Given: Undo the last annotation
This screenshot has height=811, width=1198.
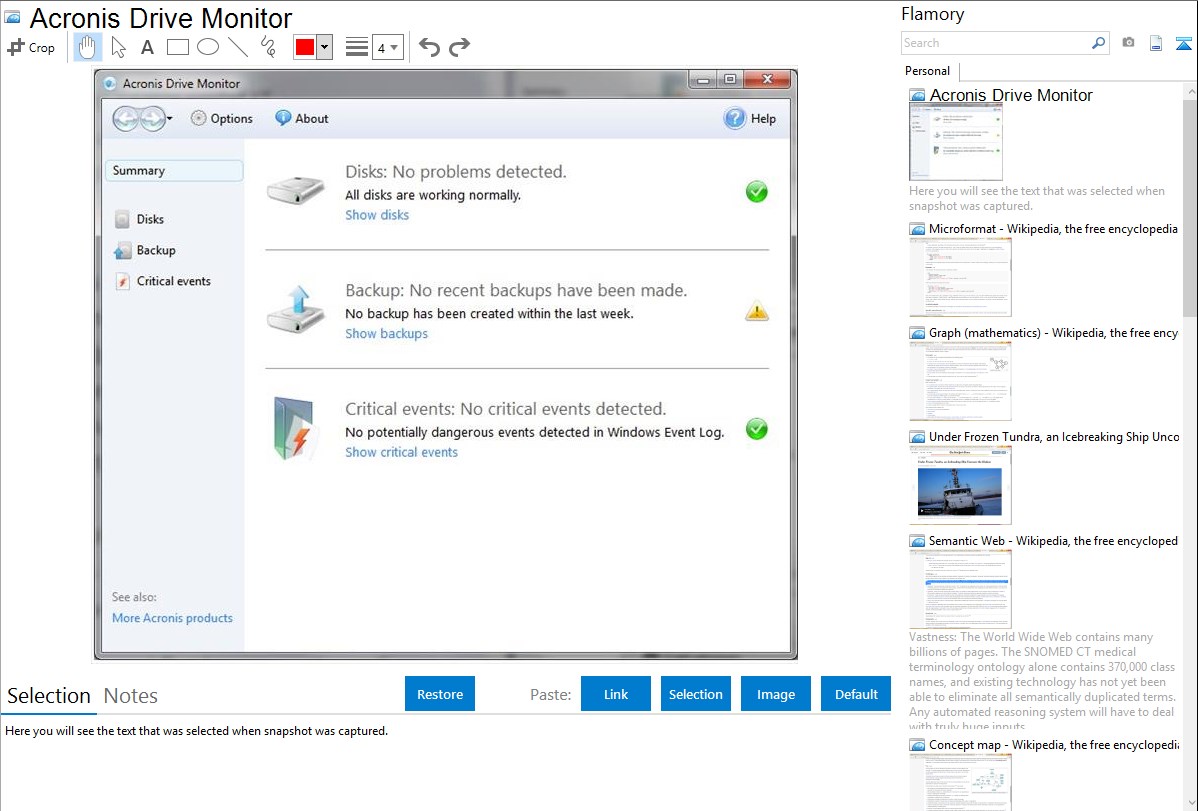Looking at the screenshot, I should pos(429,47).
